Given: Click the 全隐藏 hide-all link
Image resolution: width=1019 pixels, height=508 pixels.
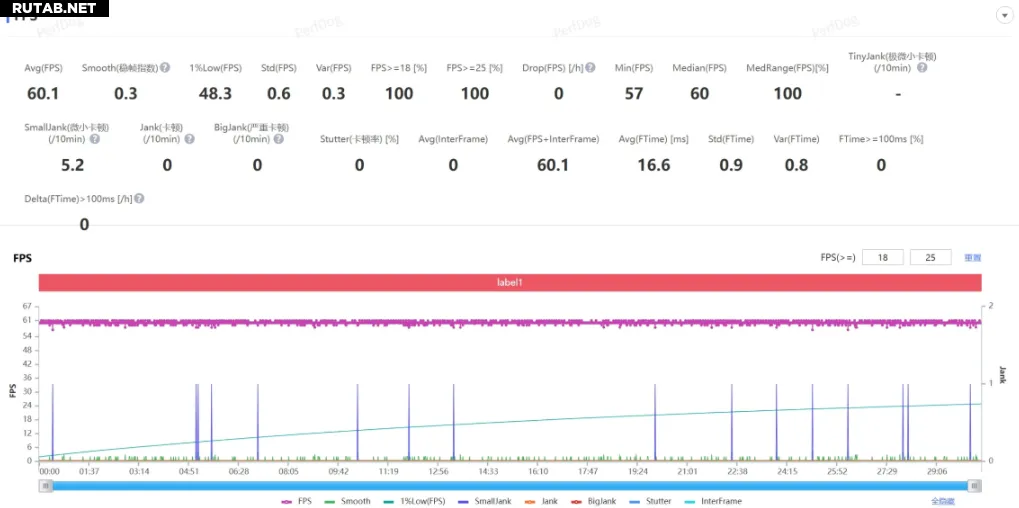Looking at the screenshot, I should [942, 501].
